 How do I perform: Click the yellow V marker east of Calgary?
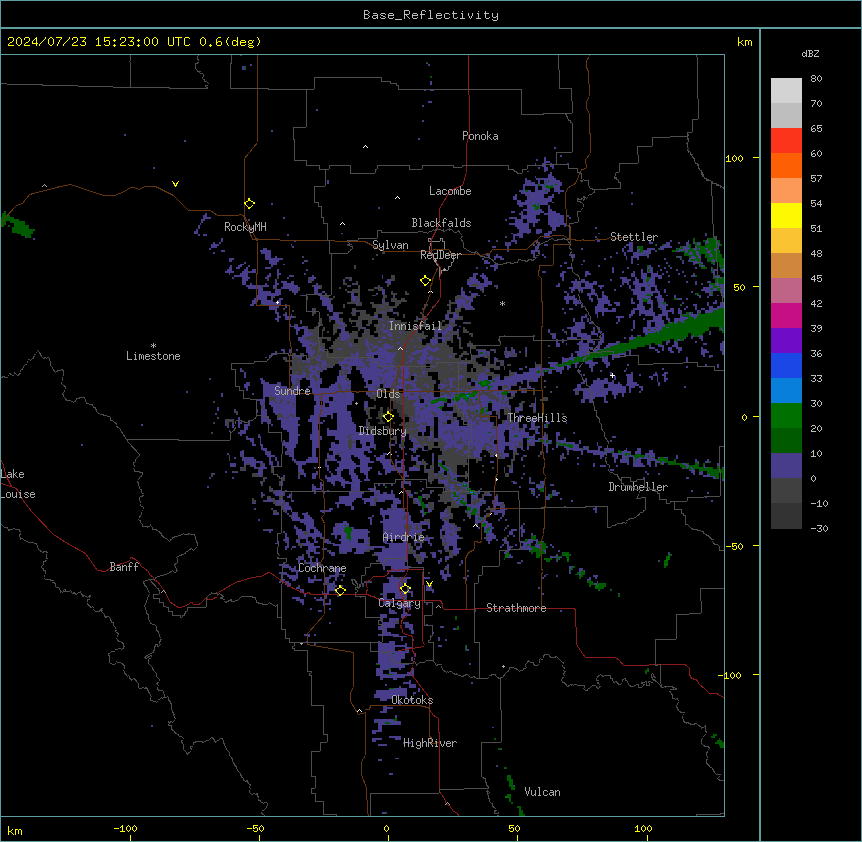coord(429,584)
